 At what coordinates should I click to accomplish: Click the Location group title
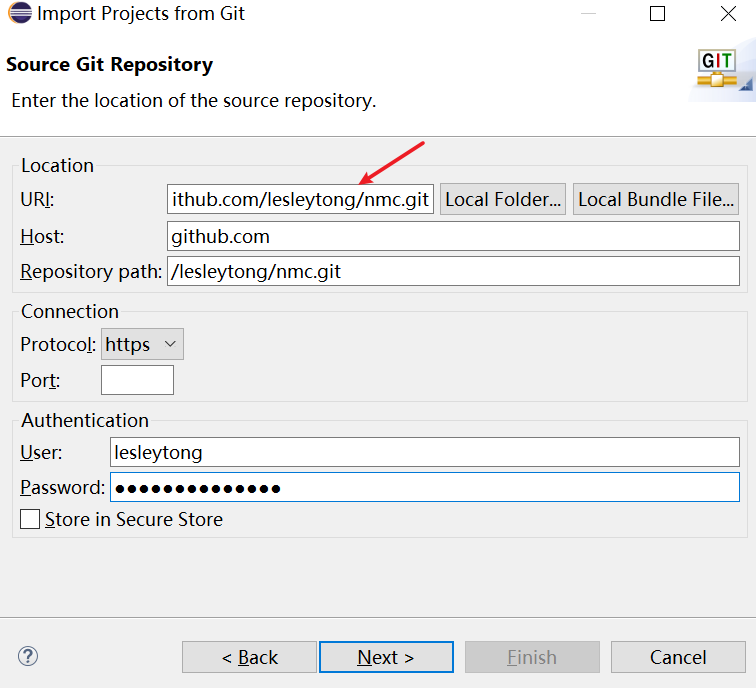(57, 165)
